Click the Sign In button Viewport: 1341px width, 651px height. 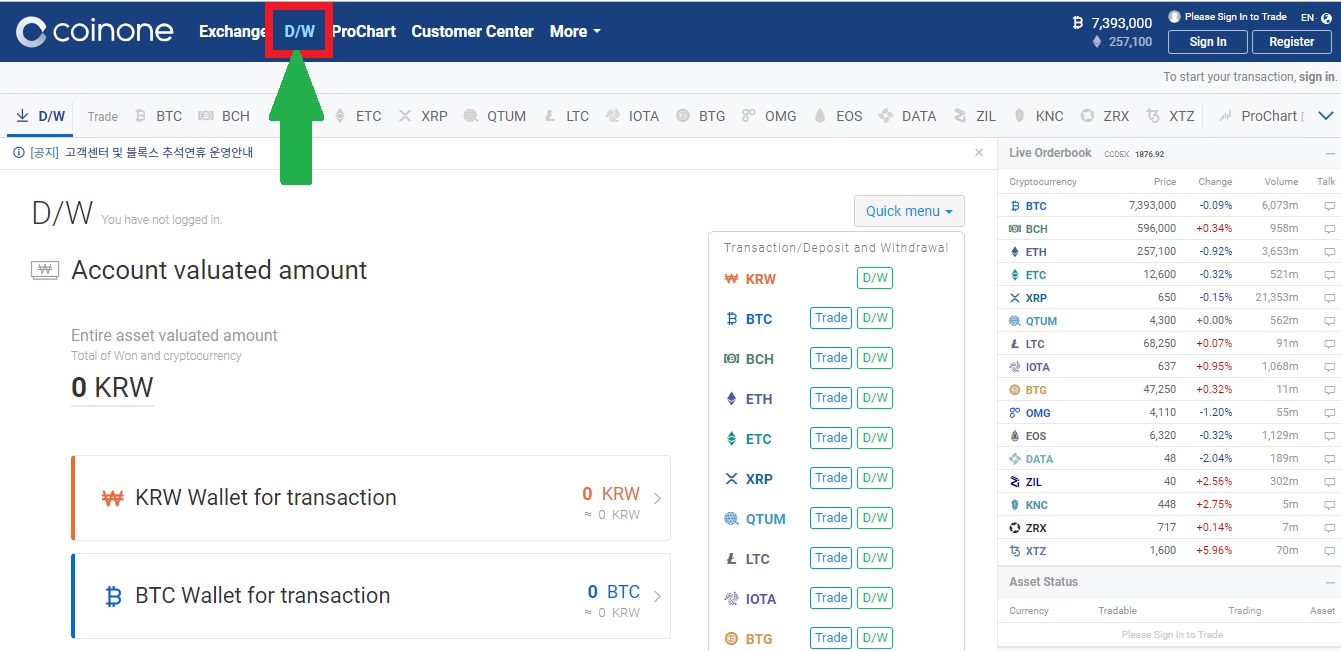click(x=1208, y=42)
